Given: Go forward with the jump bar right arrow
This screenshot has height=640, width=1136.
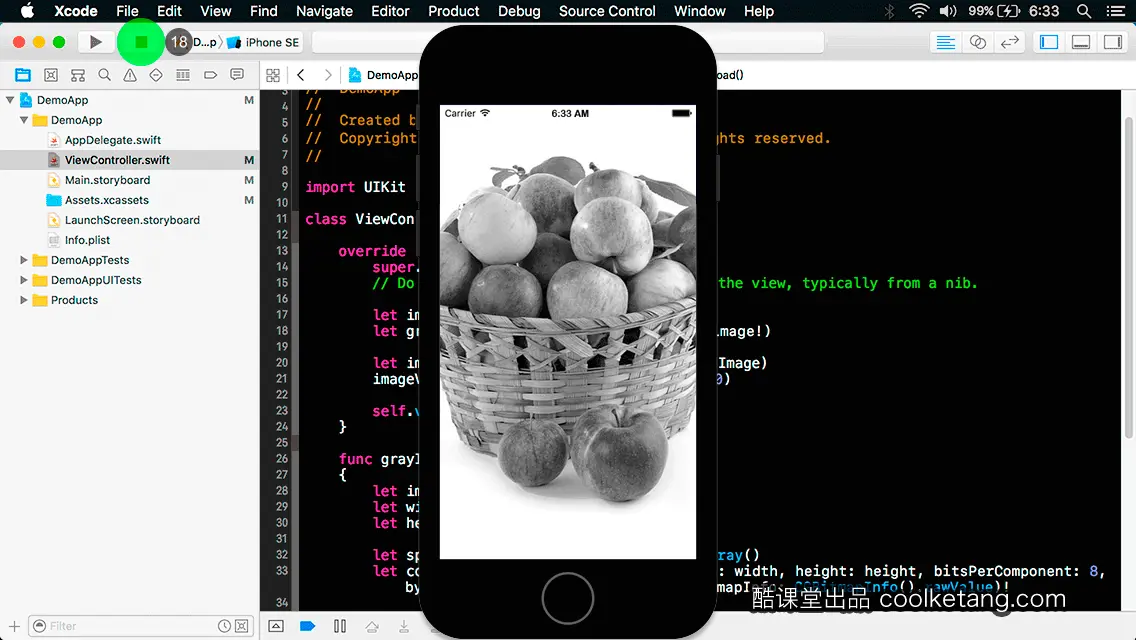Looking at the screenshot, I should tap(328, 75).
